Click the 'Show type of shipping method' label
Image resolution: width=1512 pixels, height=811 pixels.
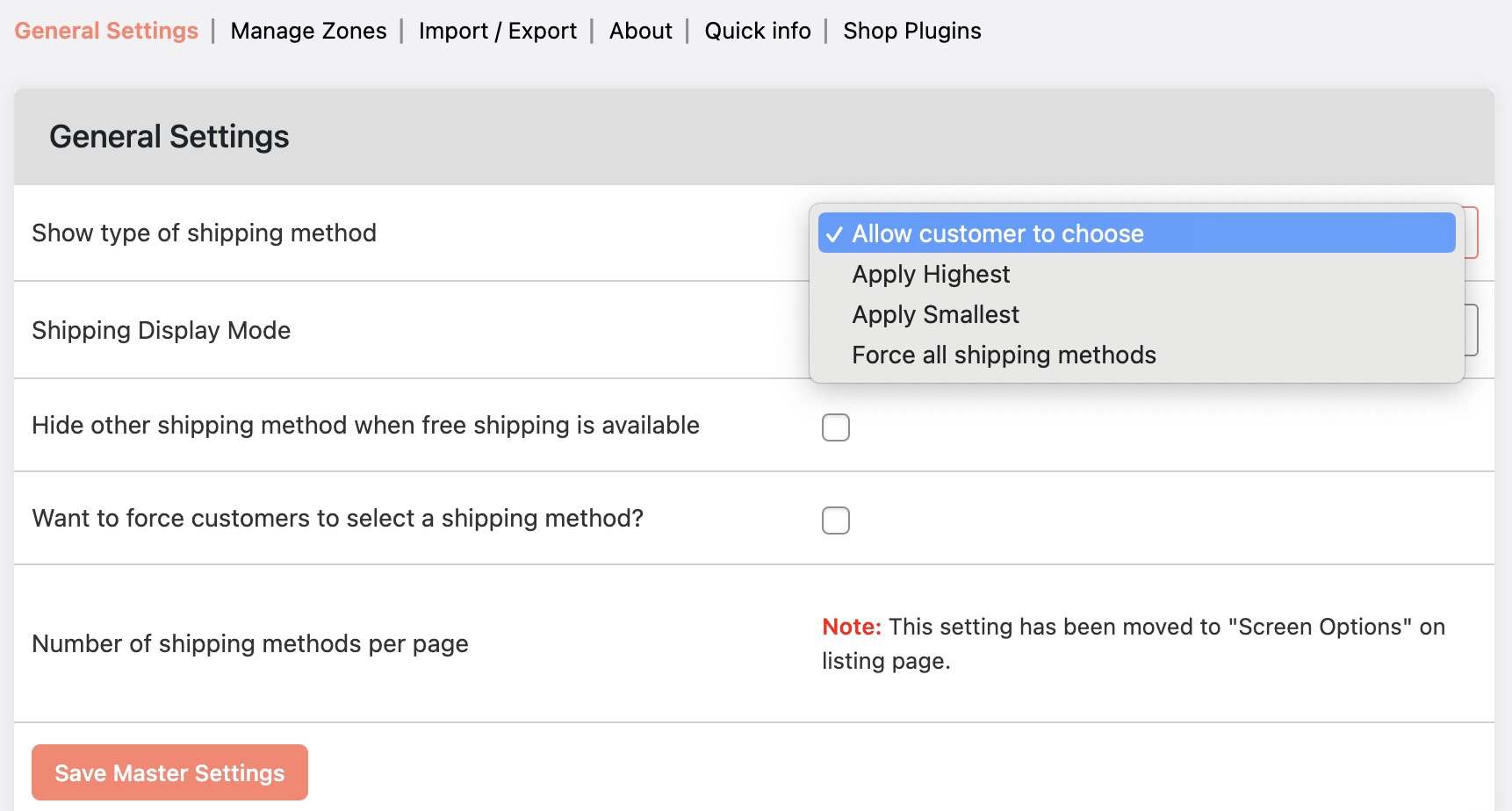pos(204,233)
